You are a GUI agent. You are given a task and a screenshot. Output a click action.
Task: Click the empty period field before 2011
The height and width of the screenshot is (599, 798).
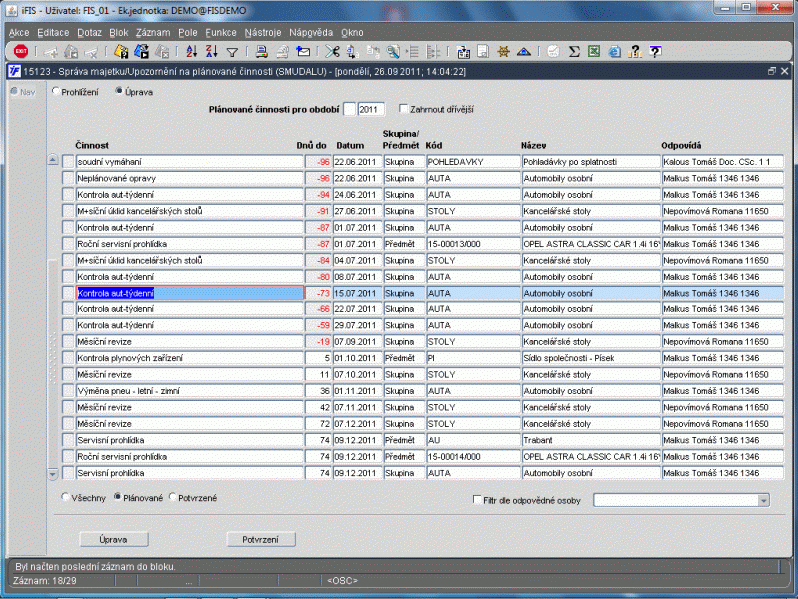(x=349, y=109)
